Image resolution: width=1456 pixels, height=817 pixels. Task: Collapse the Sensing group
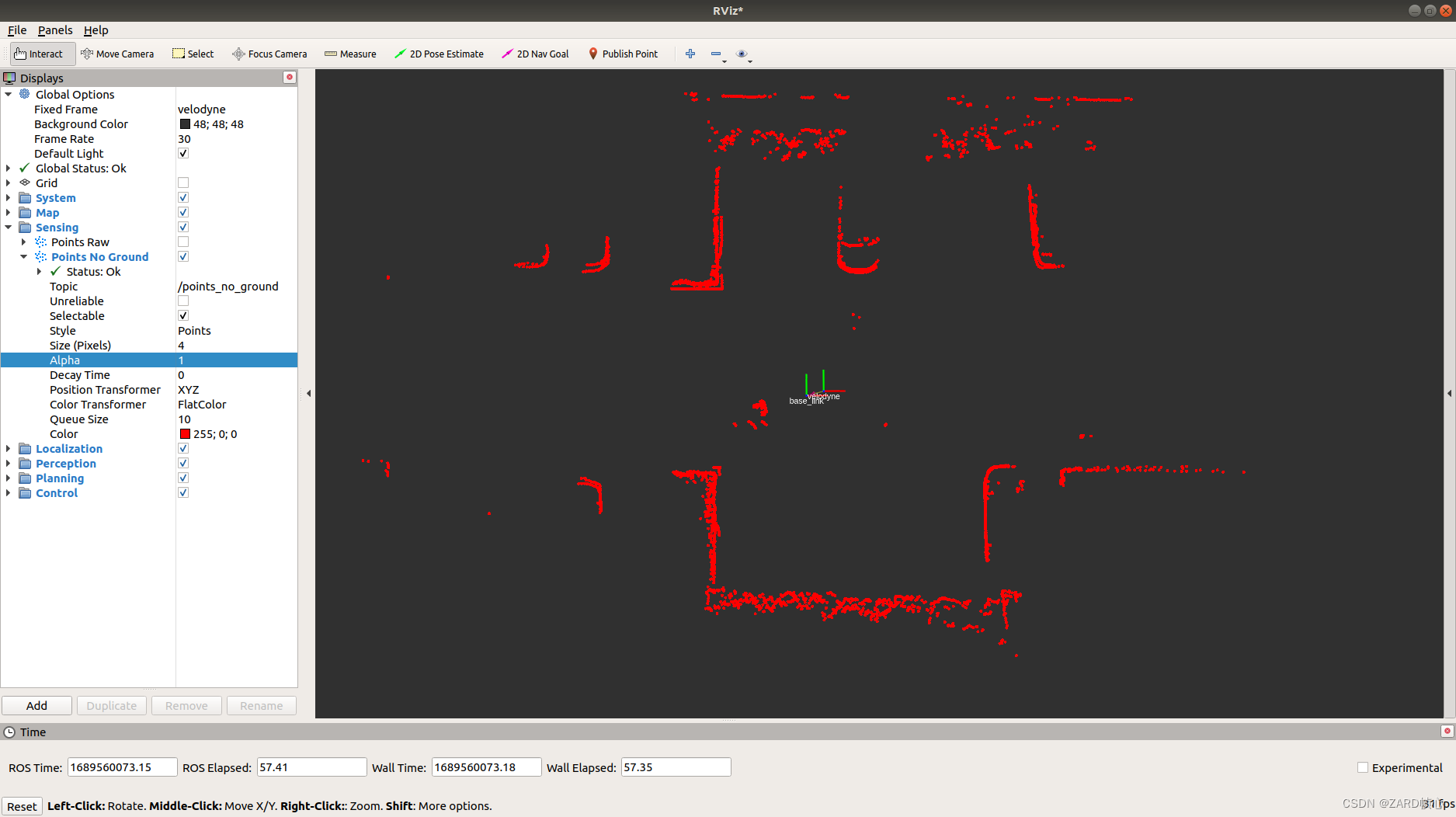pos(9,227)
